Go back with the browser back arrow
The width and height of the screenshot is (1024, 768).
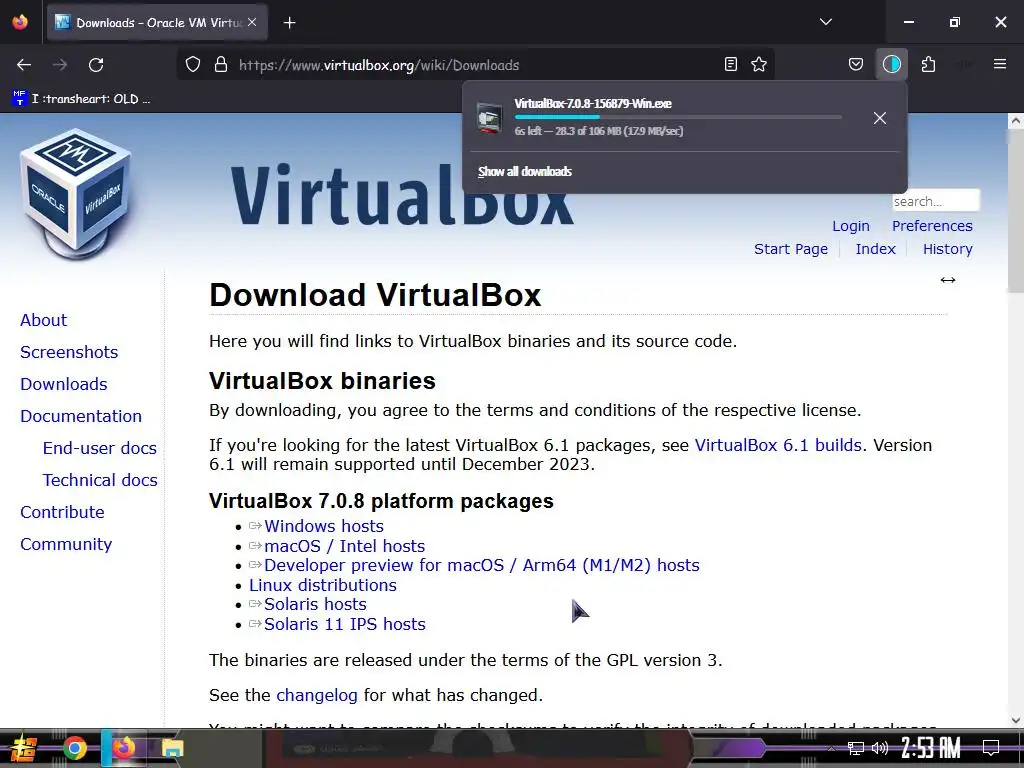24,65
